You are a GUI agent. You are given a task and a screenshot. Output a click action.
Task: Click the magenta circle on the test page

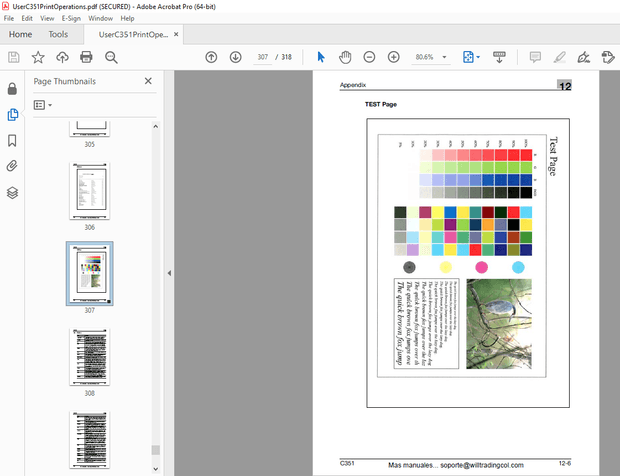pos(481,267)
